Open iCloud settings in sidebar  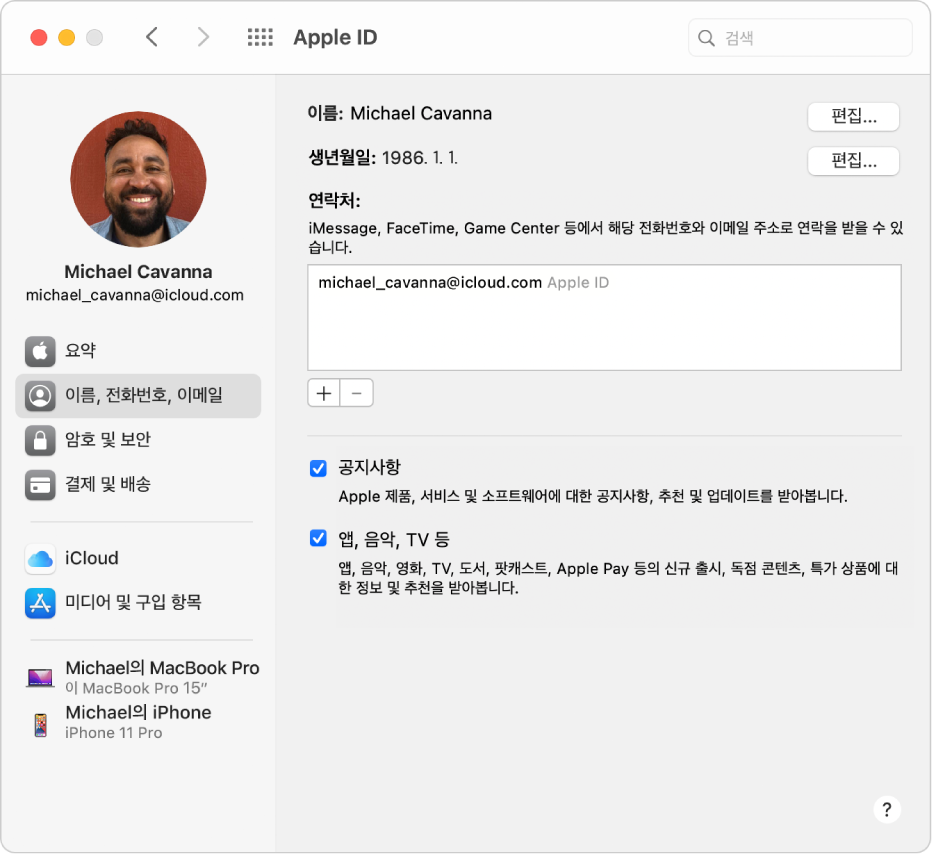tap(138, 559)
